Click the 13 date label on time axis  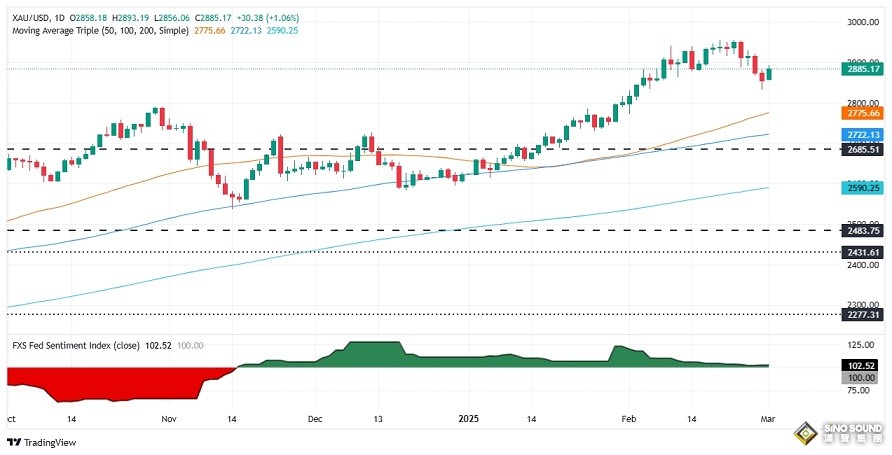378,419
